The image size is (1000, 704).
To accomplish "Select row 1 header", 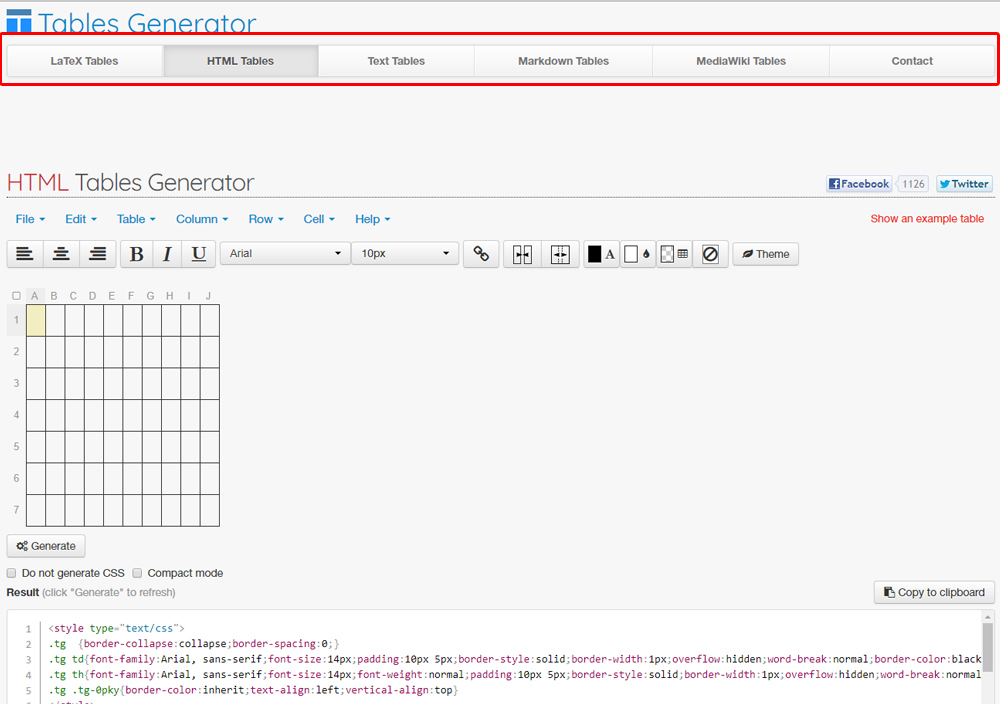I will pos(17,320).
